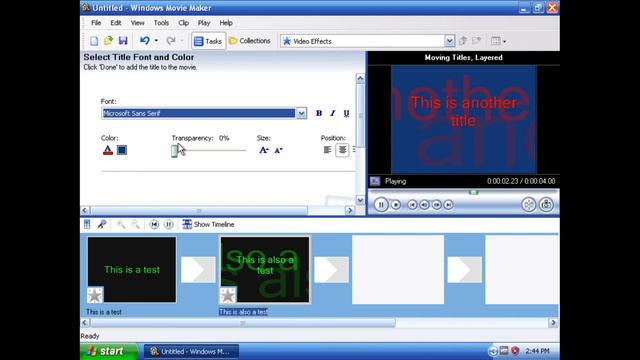The height and width of the screenshot is (360, 640).
Task: Step to the previous frame
Action: pos(424,204)
